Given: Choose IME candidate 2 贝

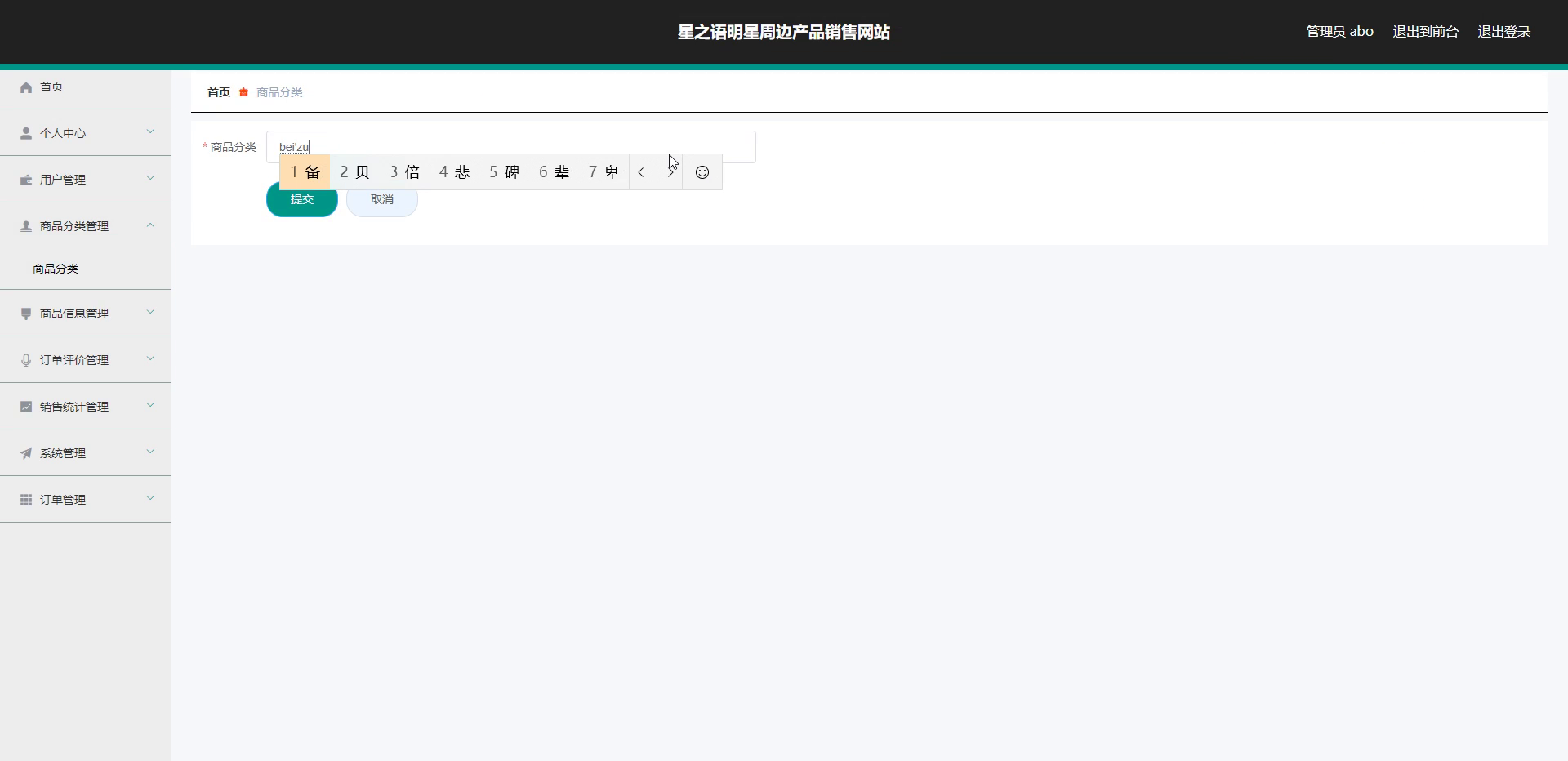Looking at the screenshot, I should [355, 172].
